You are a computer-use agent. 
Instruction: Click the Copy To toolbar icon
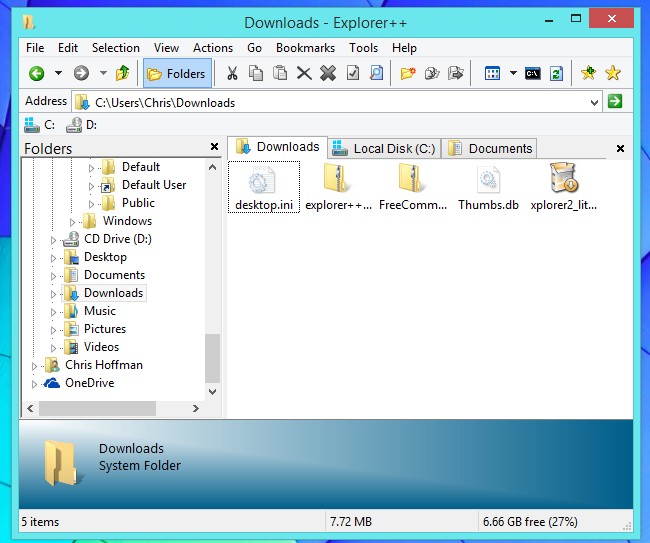(x=432, y=73)
